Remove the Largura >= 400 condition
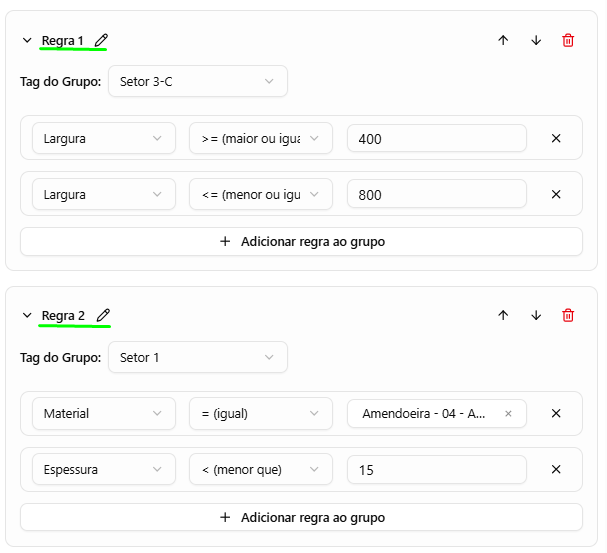607x553 pixels. pyautogui.click(x=556, y=138)
